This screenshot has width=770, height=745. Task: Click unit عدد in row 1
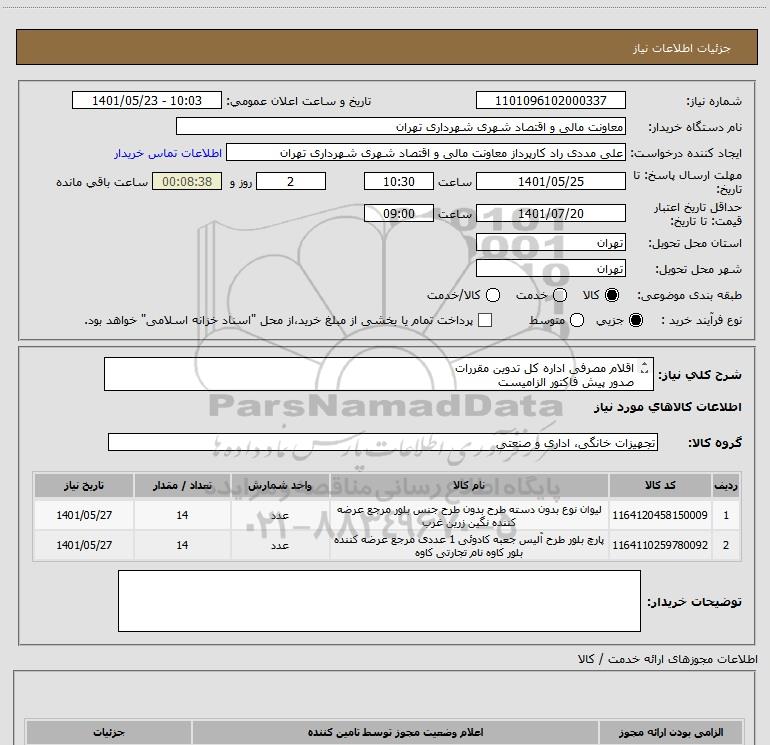tap(280, 516)
